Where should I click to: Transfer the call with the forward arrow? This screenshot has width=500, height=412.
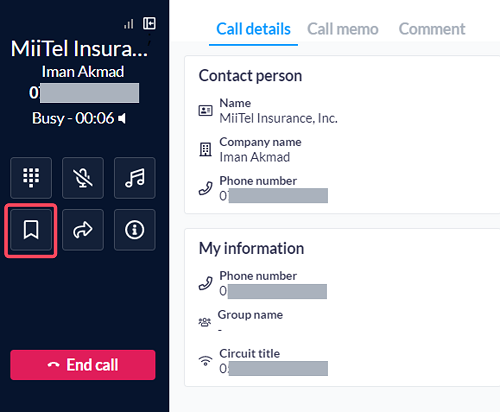coord(83,230)
